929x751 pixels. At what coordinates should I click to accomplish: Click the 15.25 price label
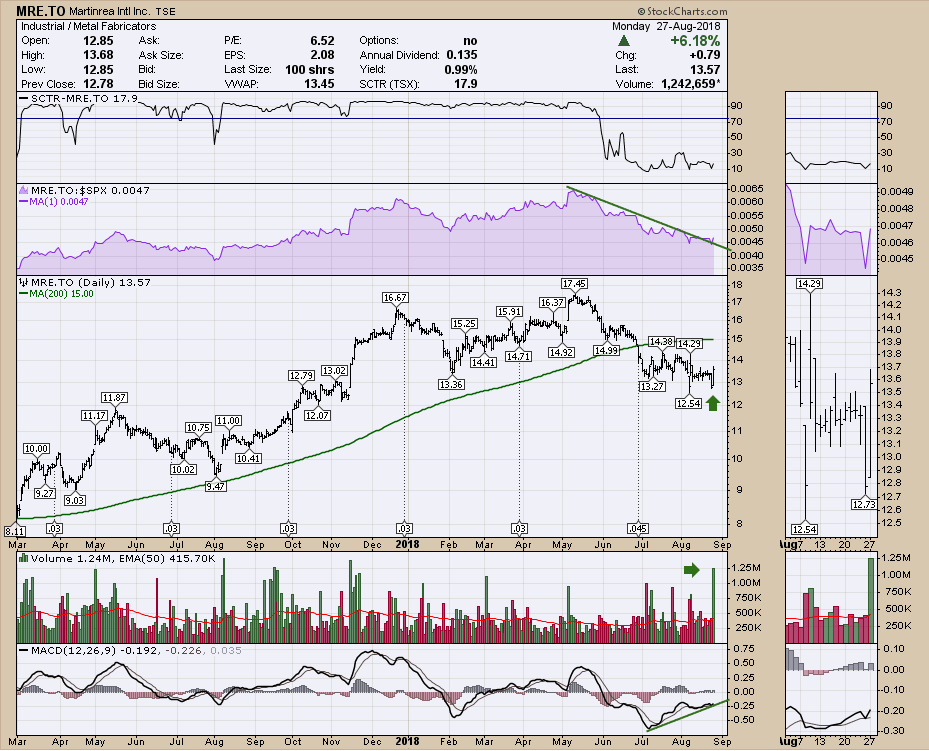(464, 323)
